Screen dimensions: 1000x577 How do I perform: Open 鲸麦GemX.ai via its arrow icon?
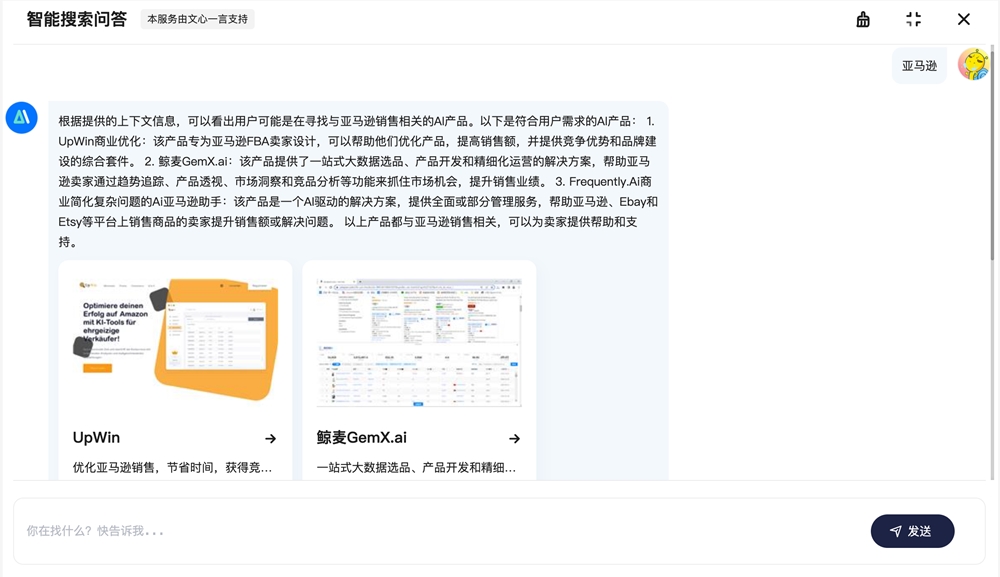tap(513, 437)
